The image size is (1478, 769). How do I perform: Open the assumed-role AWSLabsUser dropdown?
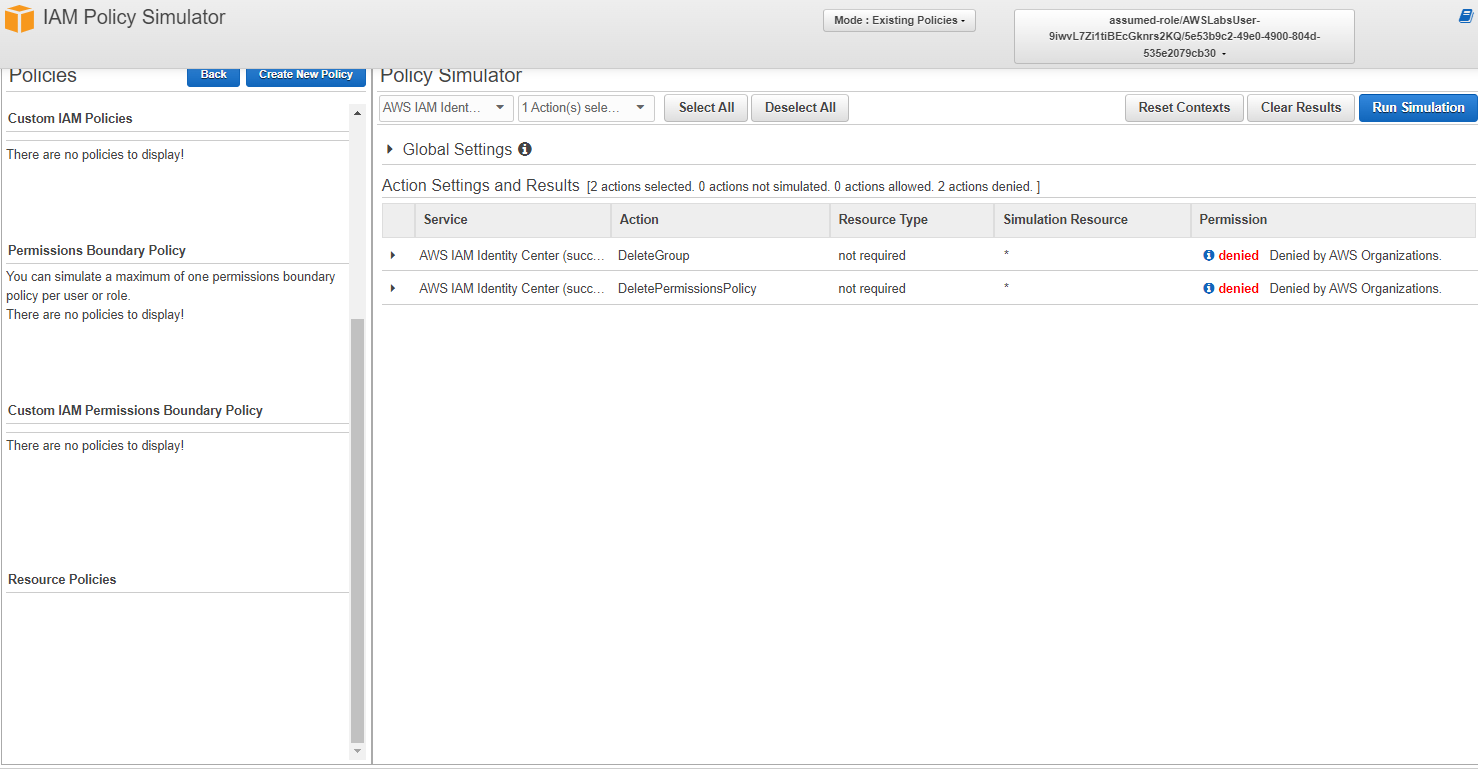1184,36
